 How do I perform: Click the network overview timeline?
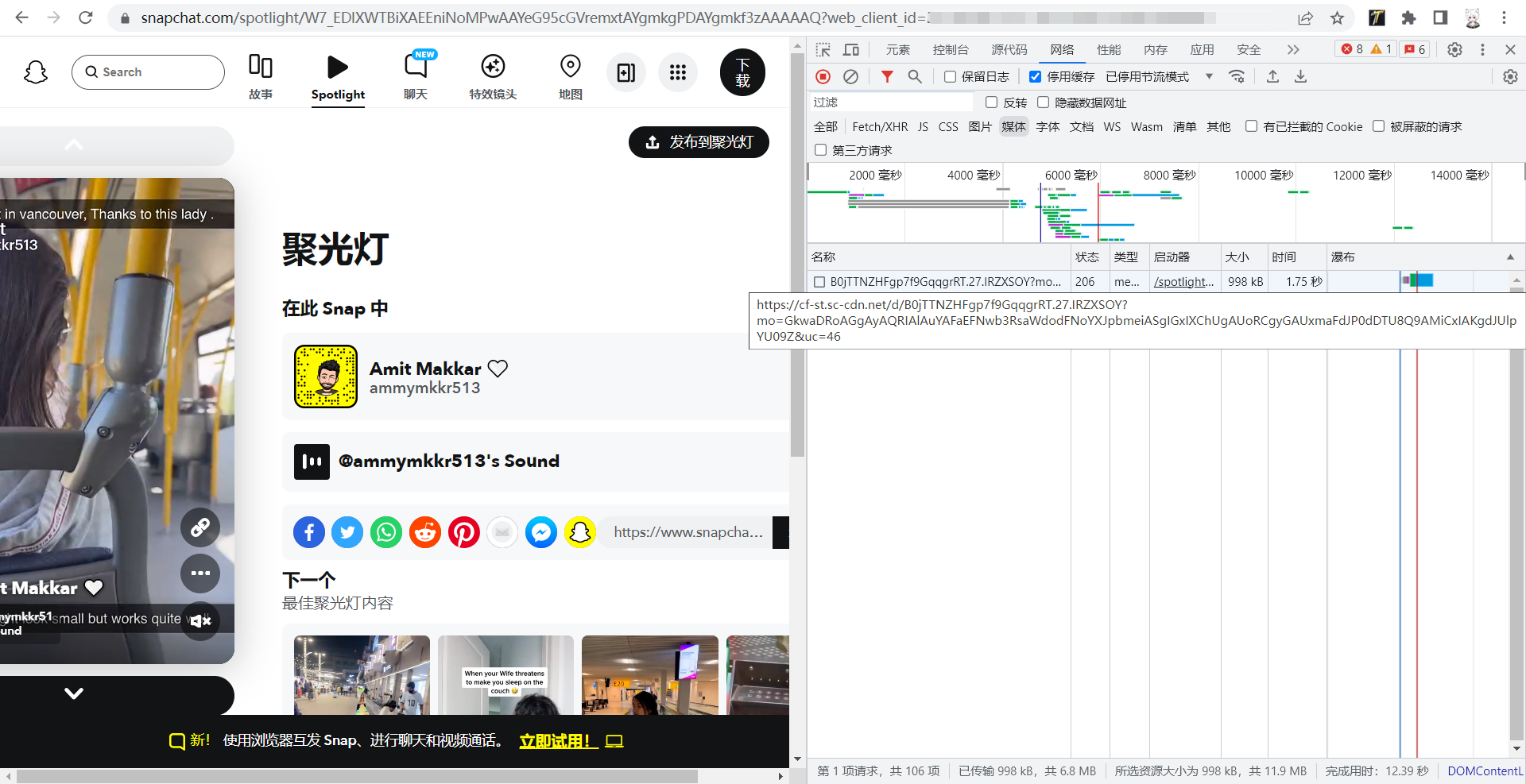(1166, 203)
